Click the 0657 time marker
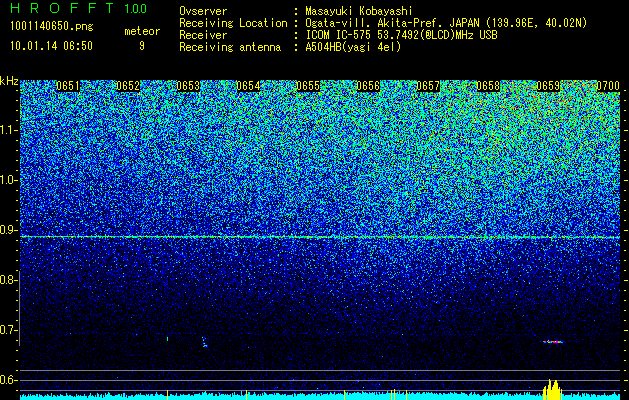 [x=428, y=86]
